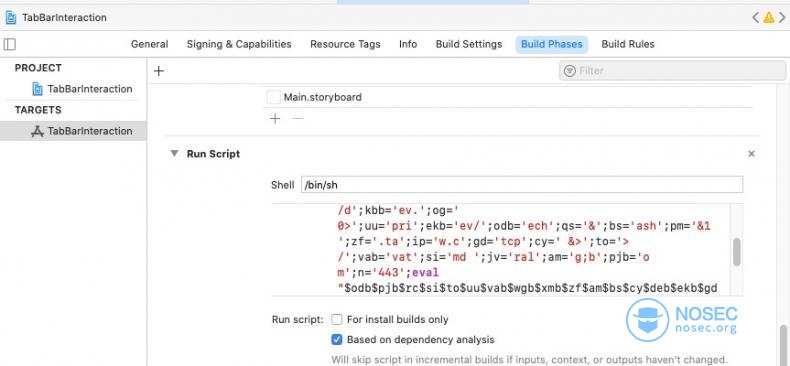Collapse the Run Script section
The height and width of the screenshot is (366, 790).
click(174, 153)
